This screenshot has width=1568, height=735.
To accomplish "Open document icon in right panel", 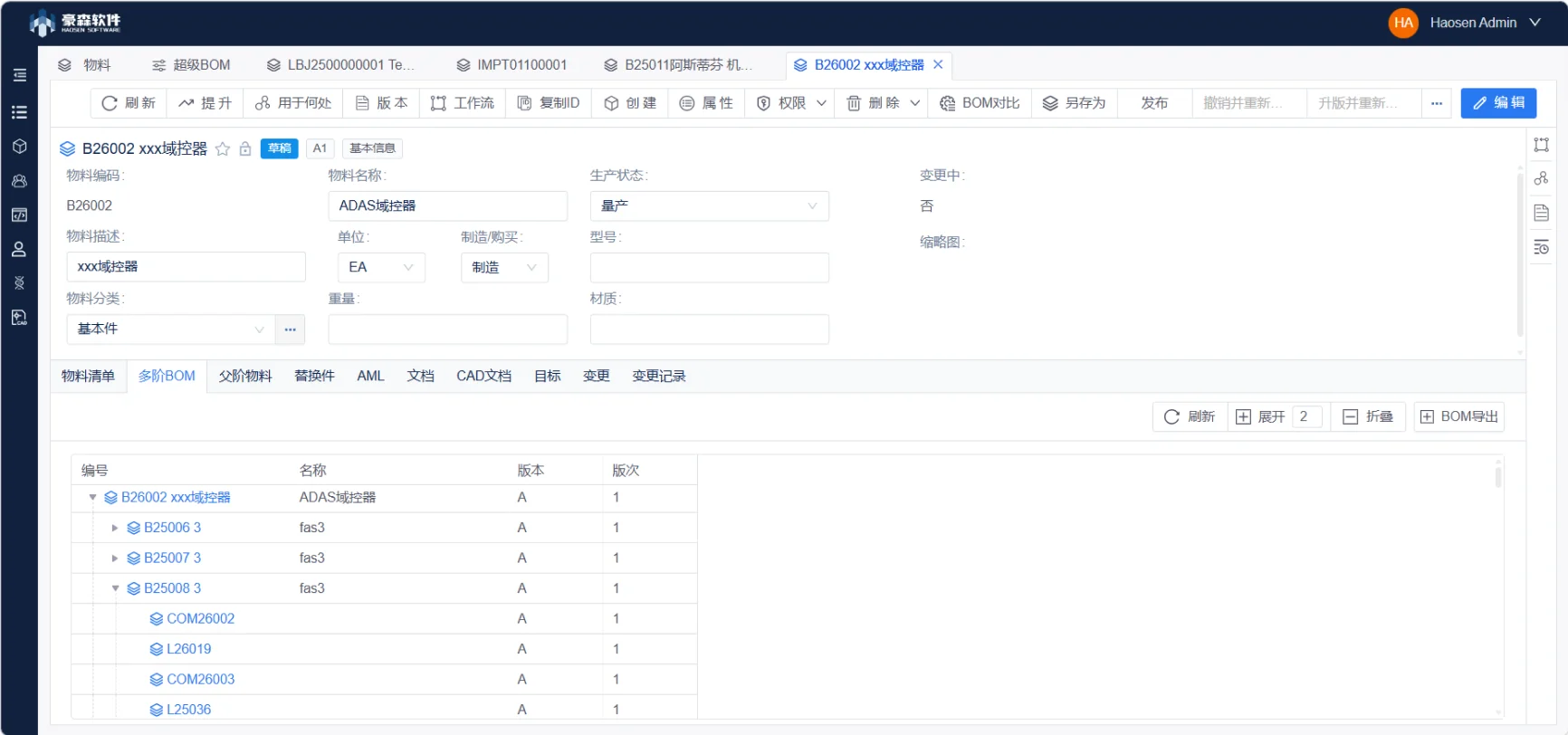I will 1542,213.
